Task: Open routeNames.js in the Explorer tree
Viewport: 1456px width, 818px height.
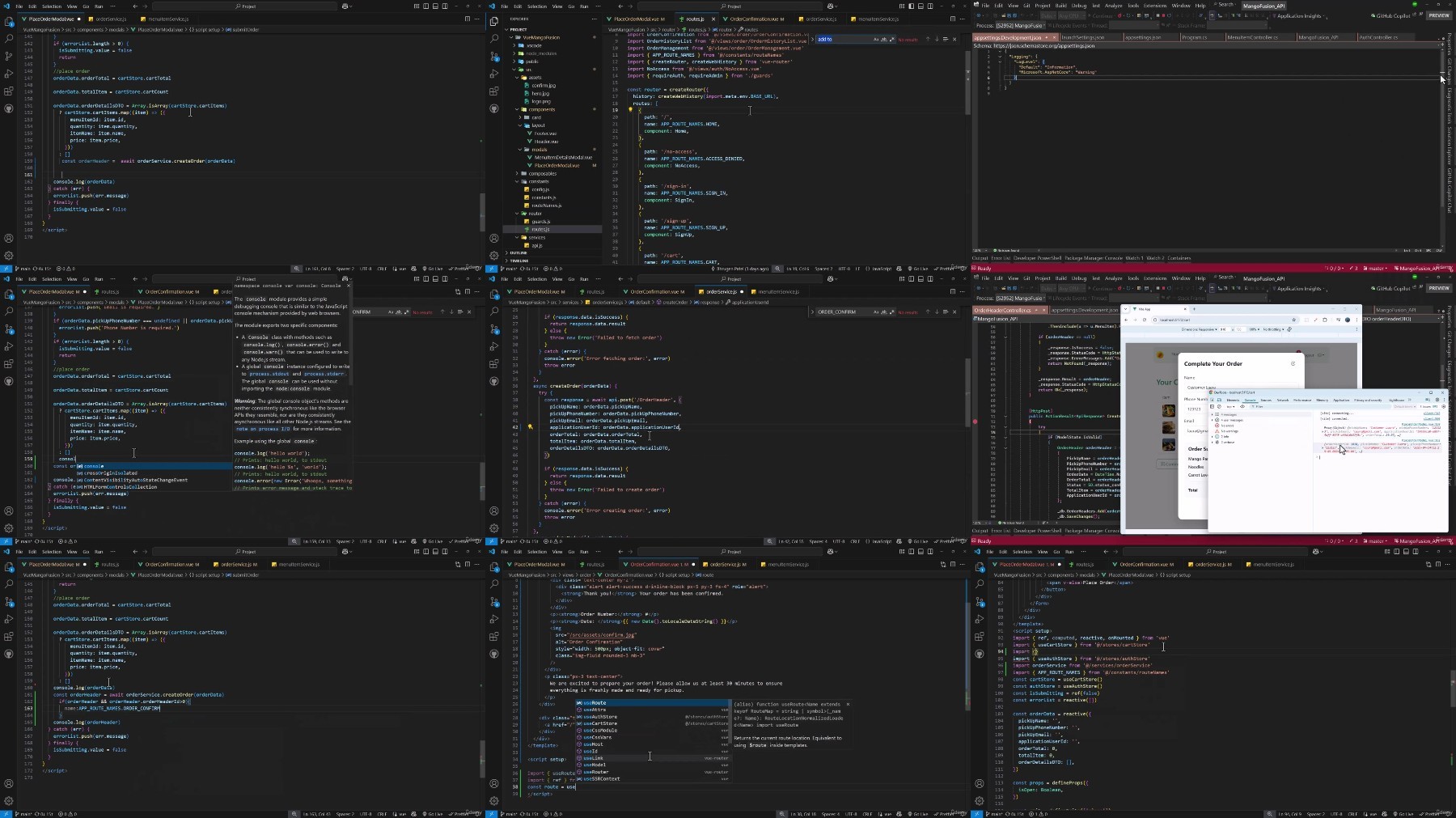Action: point(547,205)
